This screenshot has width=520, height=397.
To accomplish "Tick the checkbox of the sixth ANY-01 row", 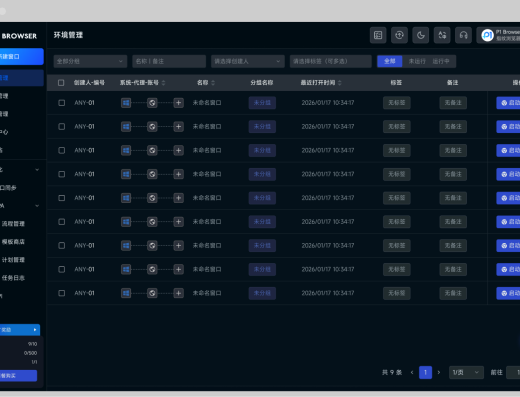I will 62,222.
